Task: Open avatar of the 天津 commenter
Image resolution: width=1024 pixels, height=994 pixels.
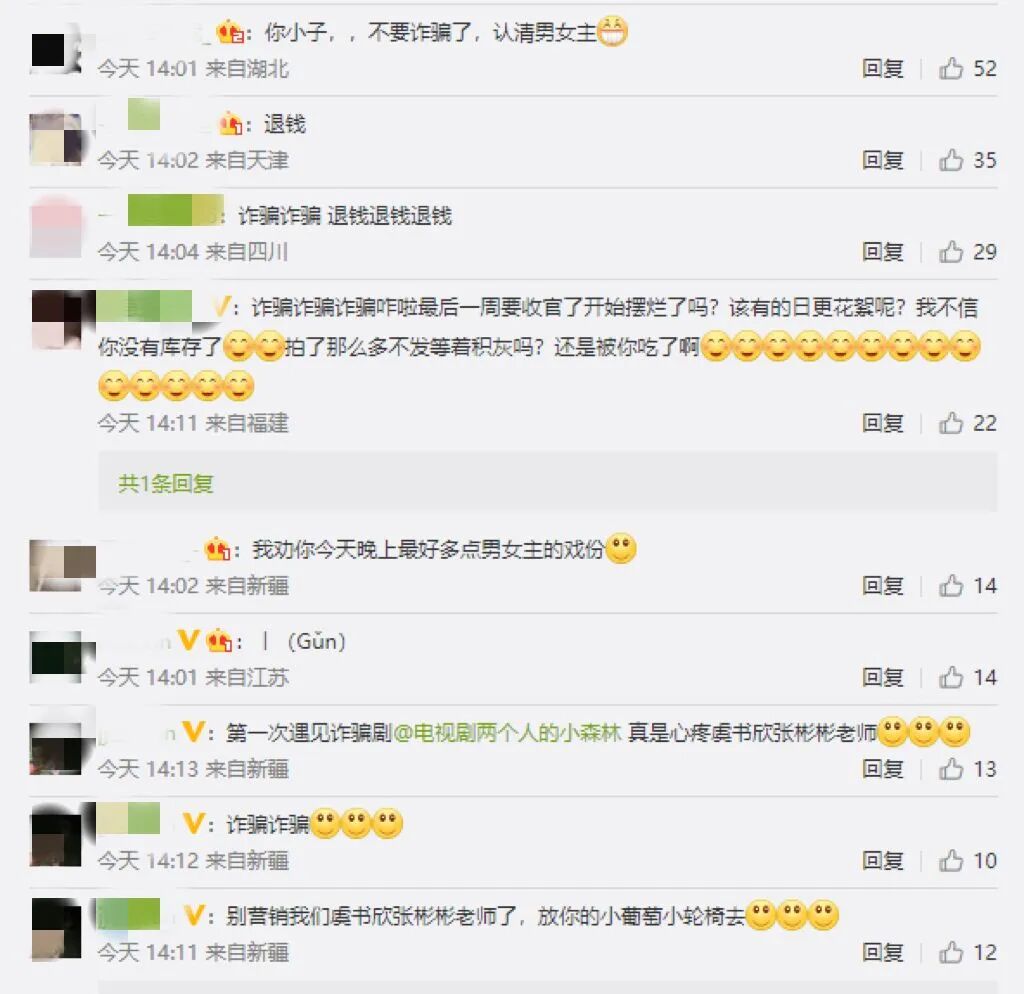Action: click(x=56, y=139)
